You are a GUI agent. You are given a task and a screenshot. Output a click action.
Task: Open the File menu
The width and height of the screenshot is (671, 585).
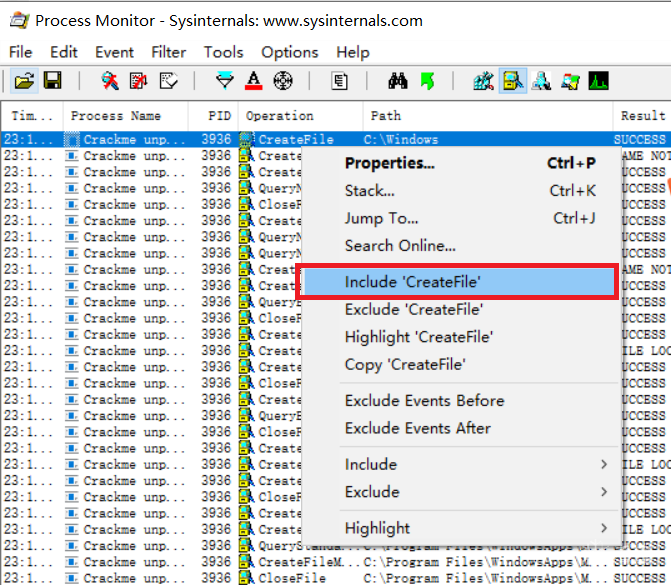[x=21, y=52]
